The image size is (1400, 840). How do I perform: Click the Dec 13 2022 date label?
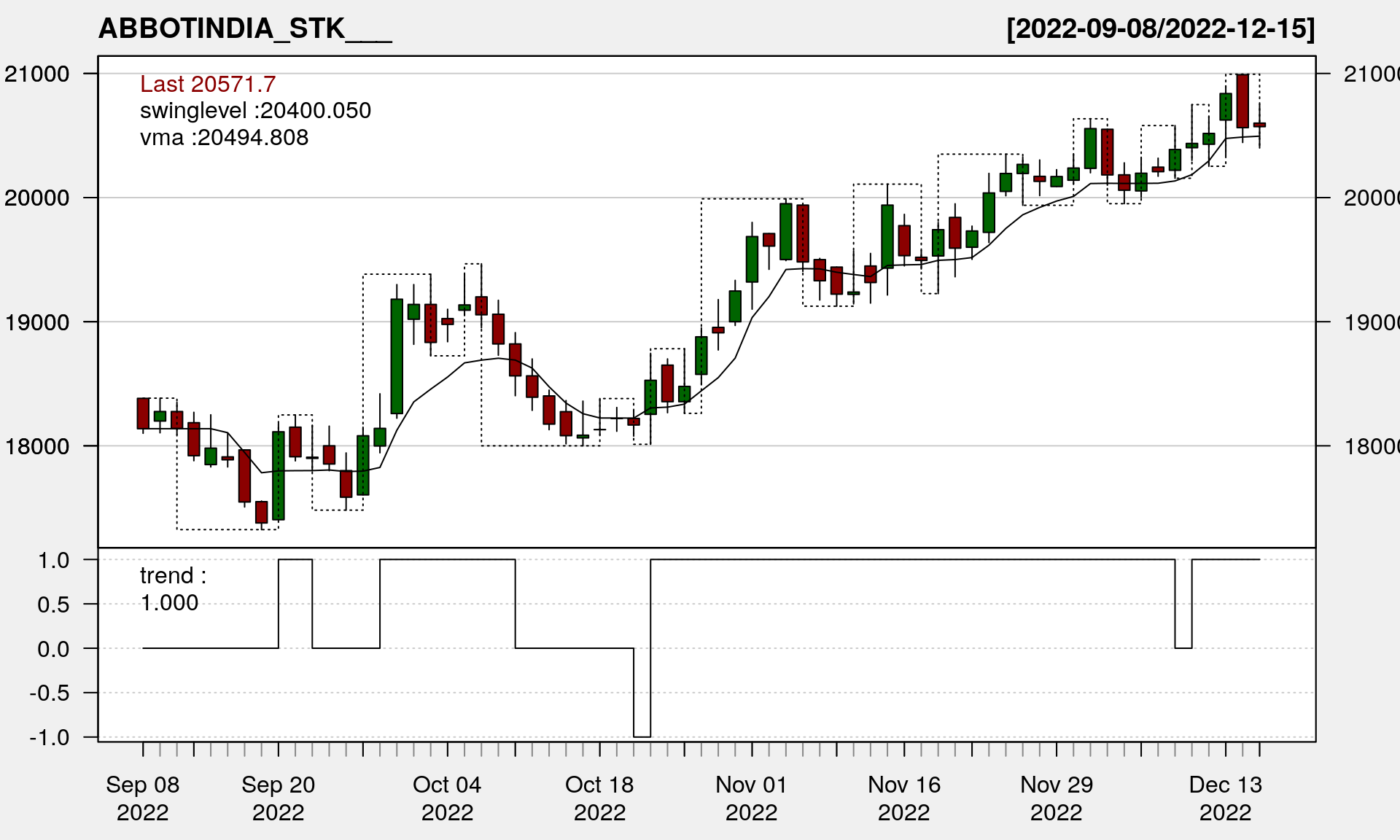pos(1225,798)
